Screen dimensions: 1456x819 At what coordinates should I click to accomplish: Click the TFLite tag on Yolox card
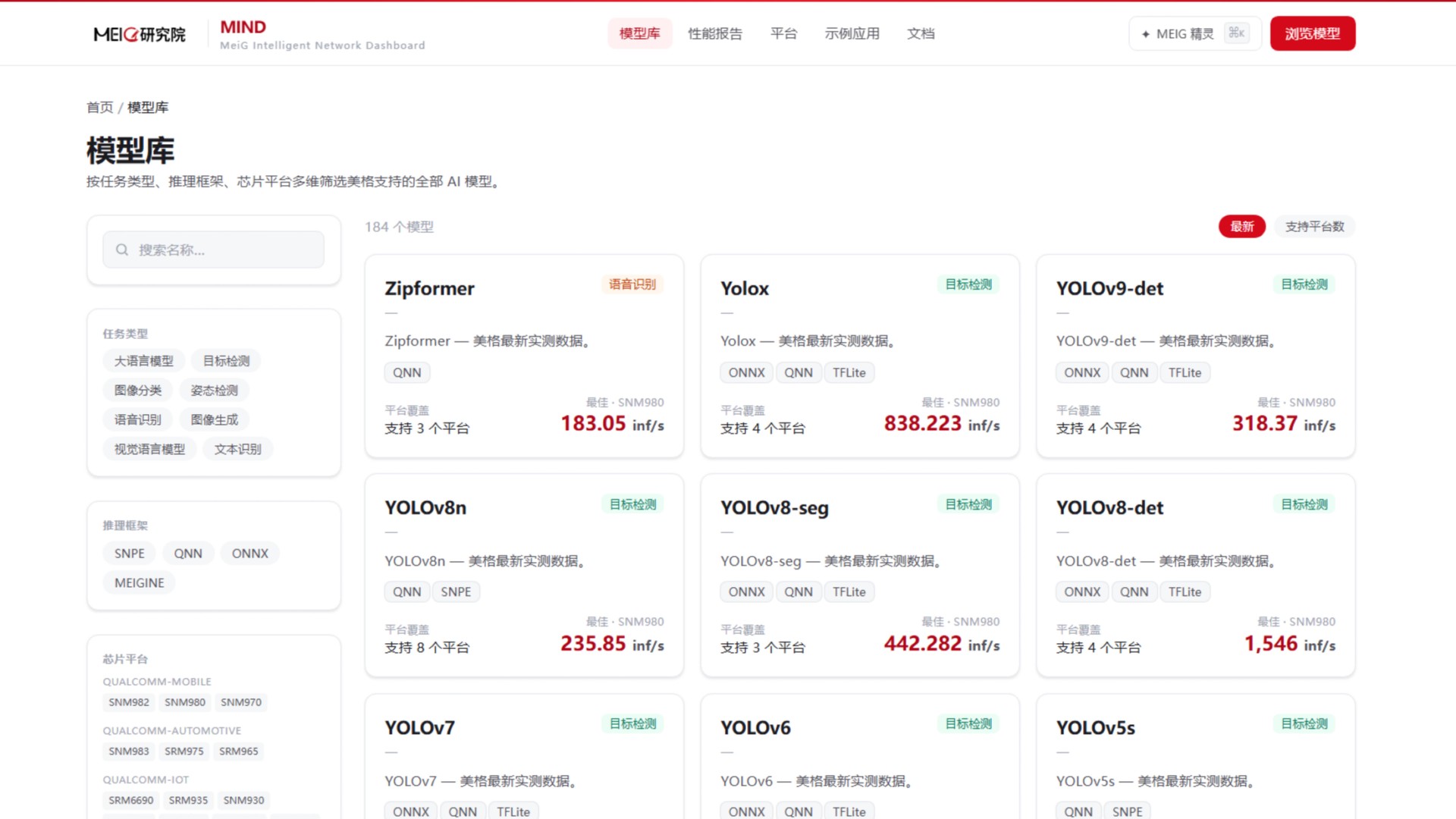[849, 372]
